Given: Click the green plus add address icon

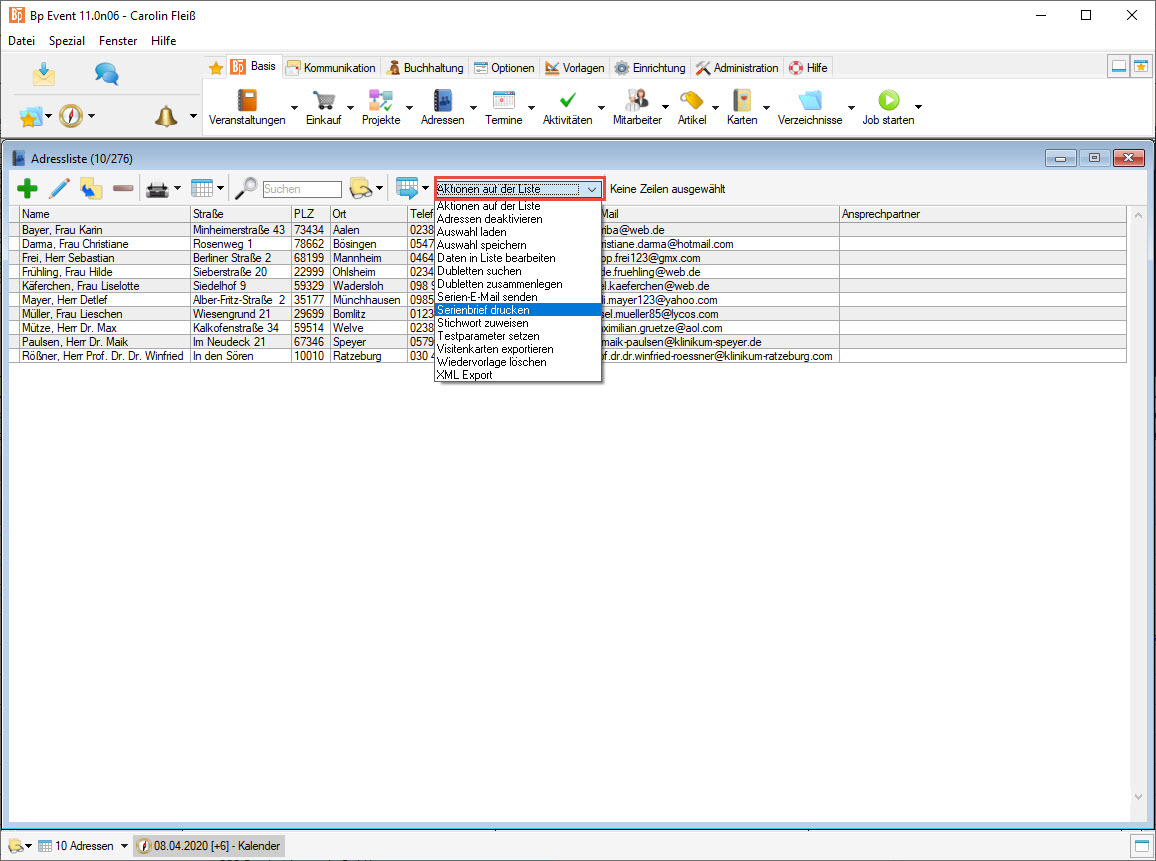Looking at the screenshot, I should (28, 188).
